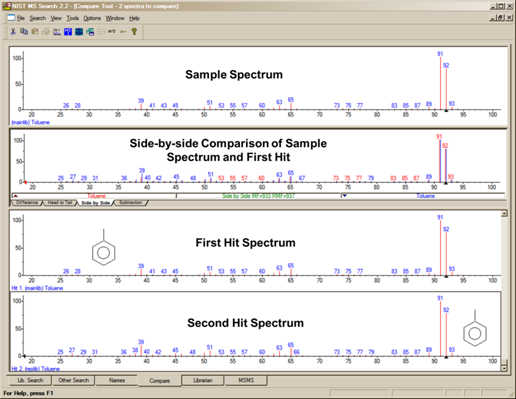Image resolution: width=516 pixels, height=399 pixels.
Task: Click the Cut scissors icon in toolbar
Action: coord(13,32)
